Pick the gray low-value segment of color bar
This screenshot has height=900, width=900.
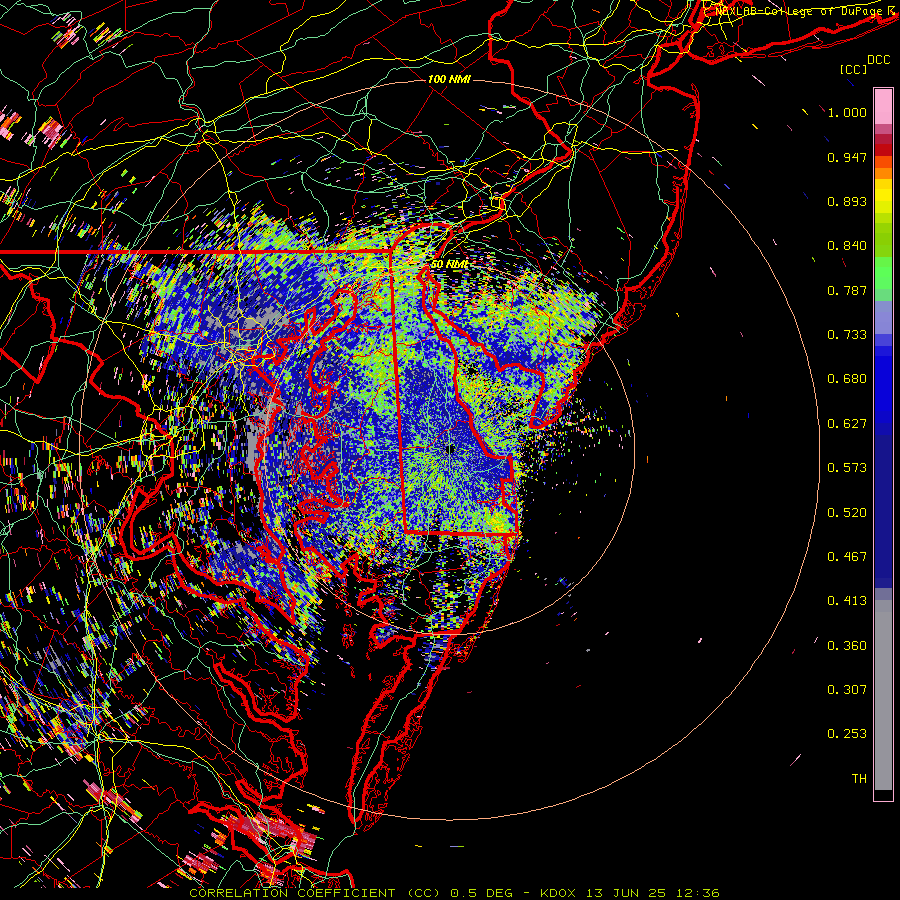point(883,695)
